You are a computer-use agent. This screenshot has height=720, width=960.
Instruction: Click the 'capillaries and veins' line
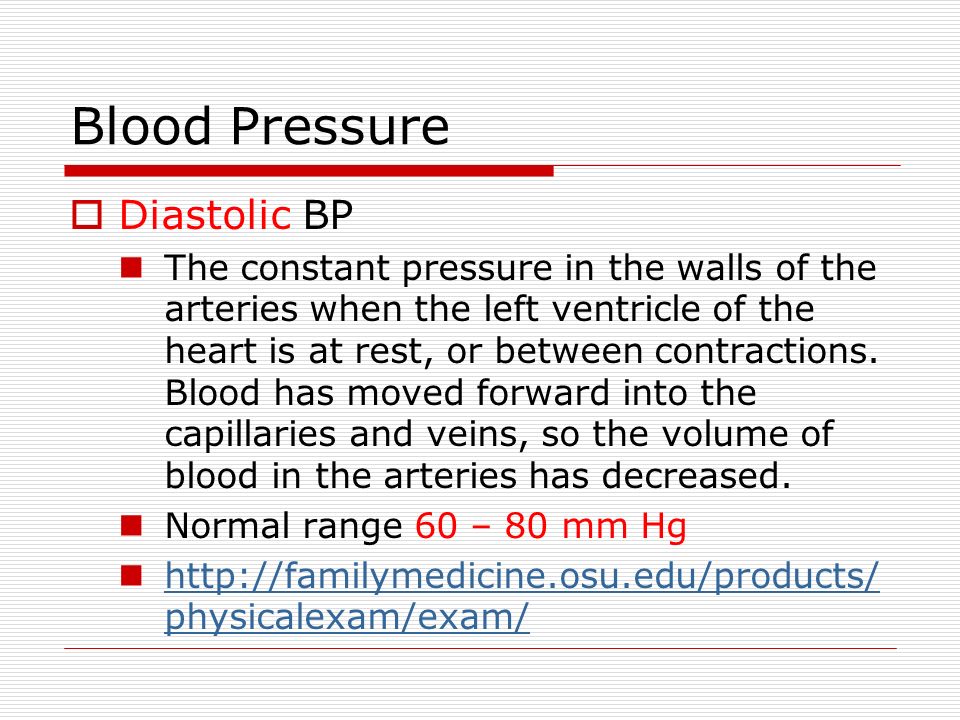[x=499, y=434]
